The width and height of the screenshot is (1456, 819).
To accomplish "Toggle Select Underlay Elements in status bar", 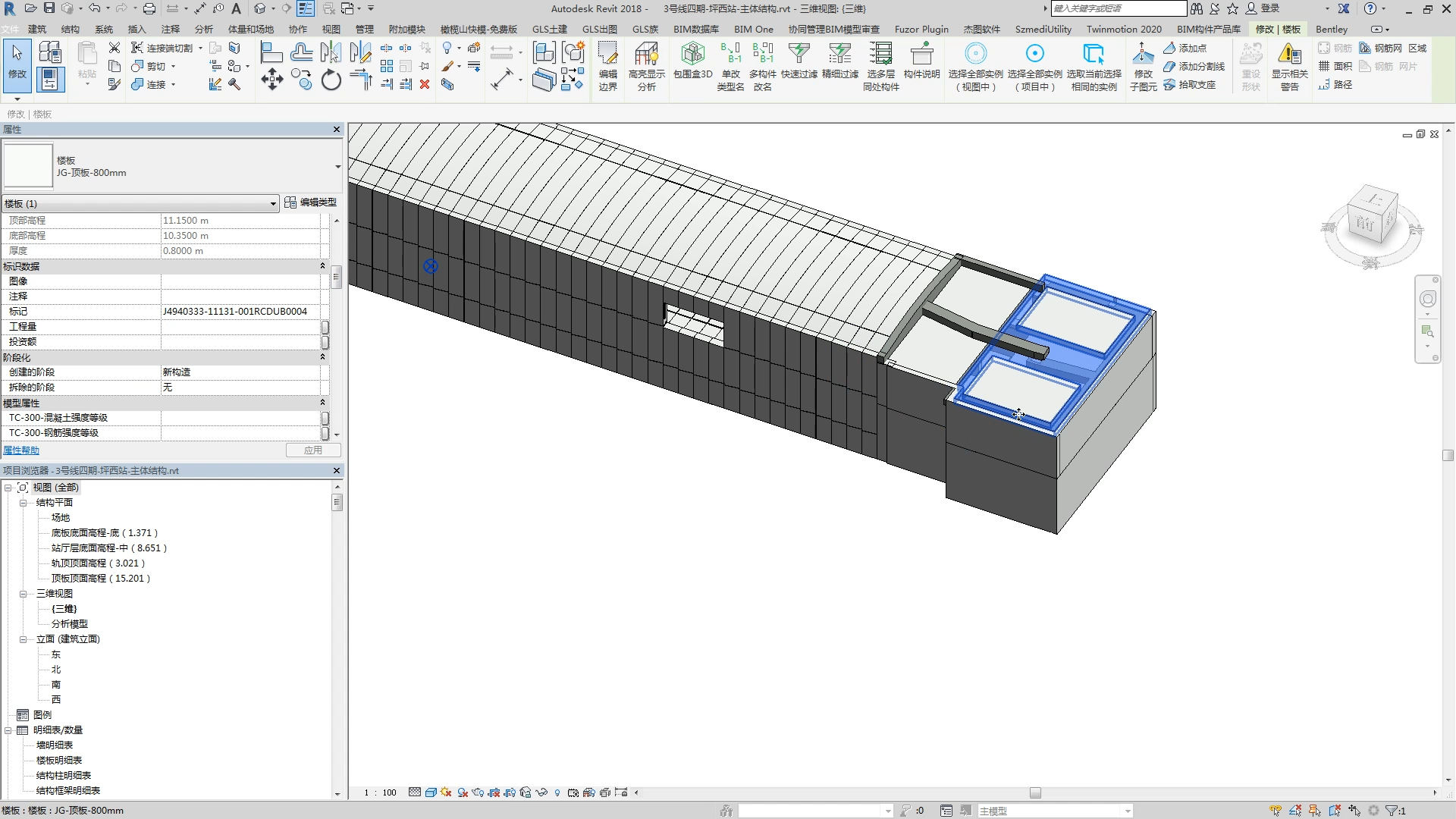I will point(1295,811).
